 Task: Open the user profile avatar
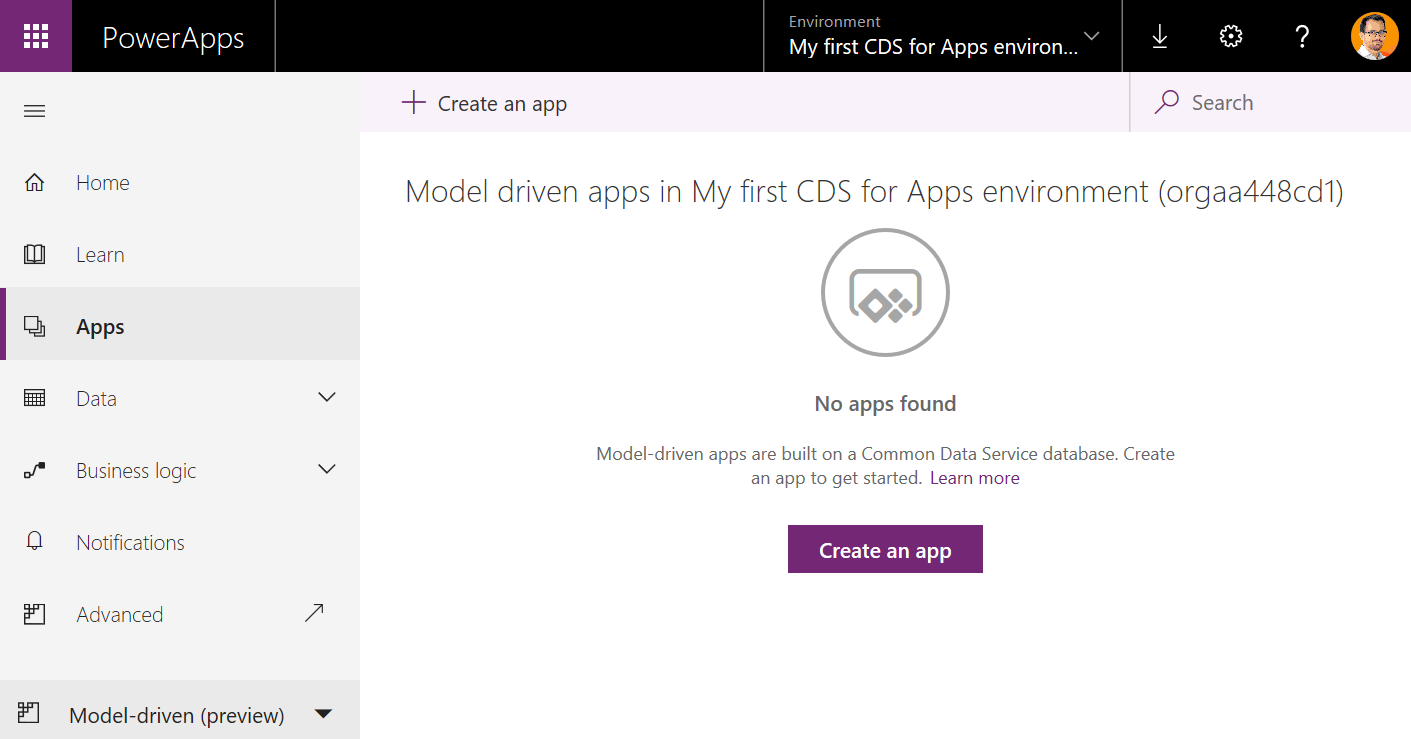pyautogui.click(x=1374, y=37)
